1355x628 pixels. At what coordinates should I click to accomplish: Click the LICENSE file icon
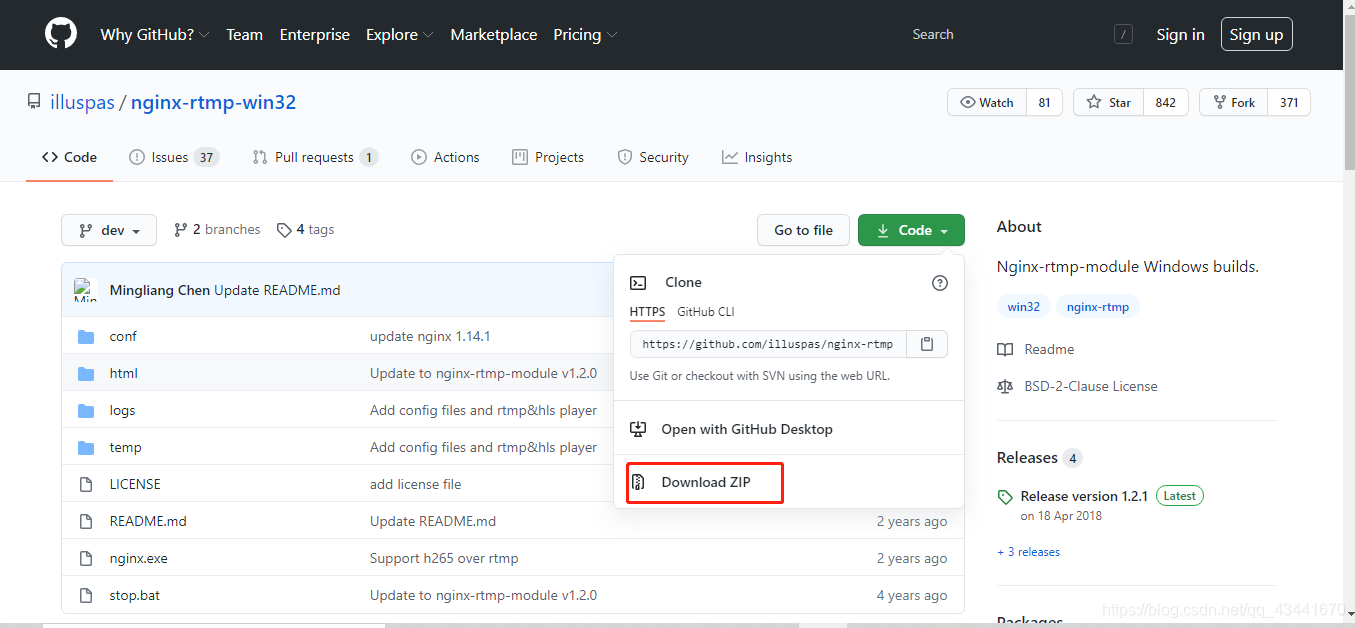(86, 484)
